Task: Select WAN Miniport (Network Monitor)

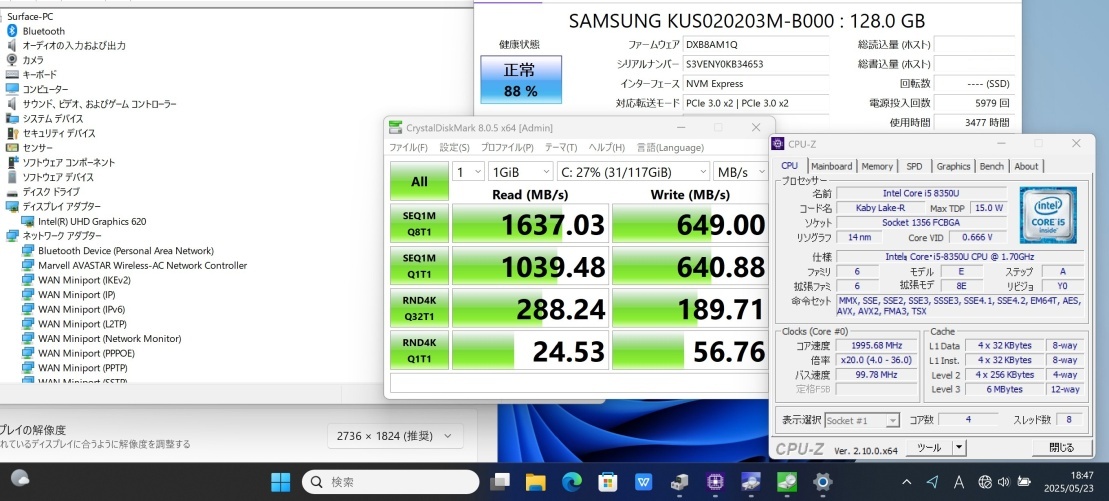Action: tap(110, 339)
